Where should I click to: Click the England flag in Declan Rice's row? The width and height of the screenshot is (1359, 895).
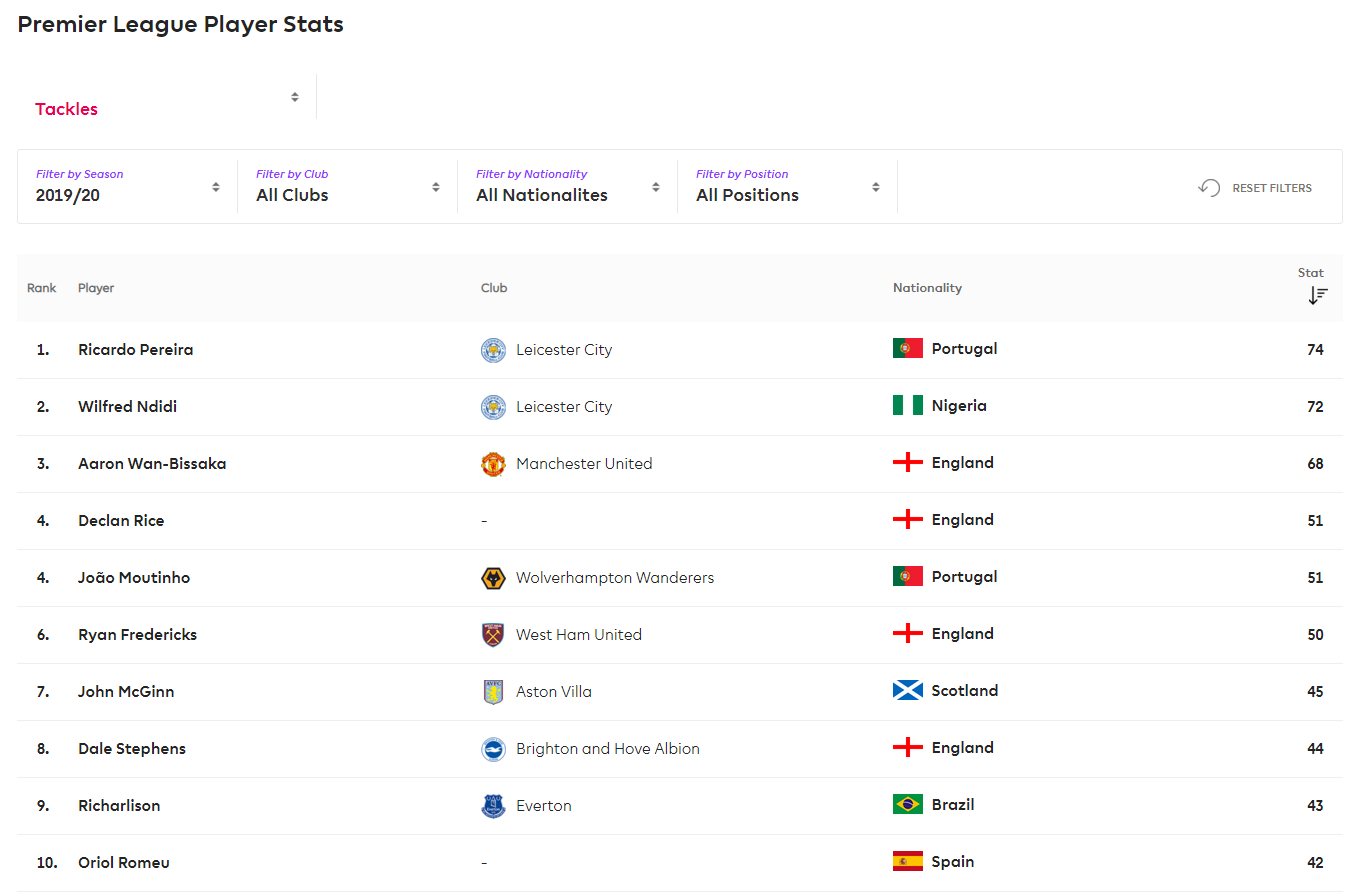tap(908, 519)
